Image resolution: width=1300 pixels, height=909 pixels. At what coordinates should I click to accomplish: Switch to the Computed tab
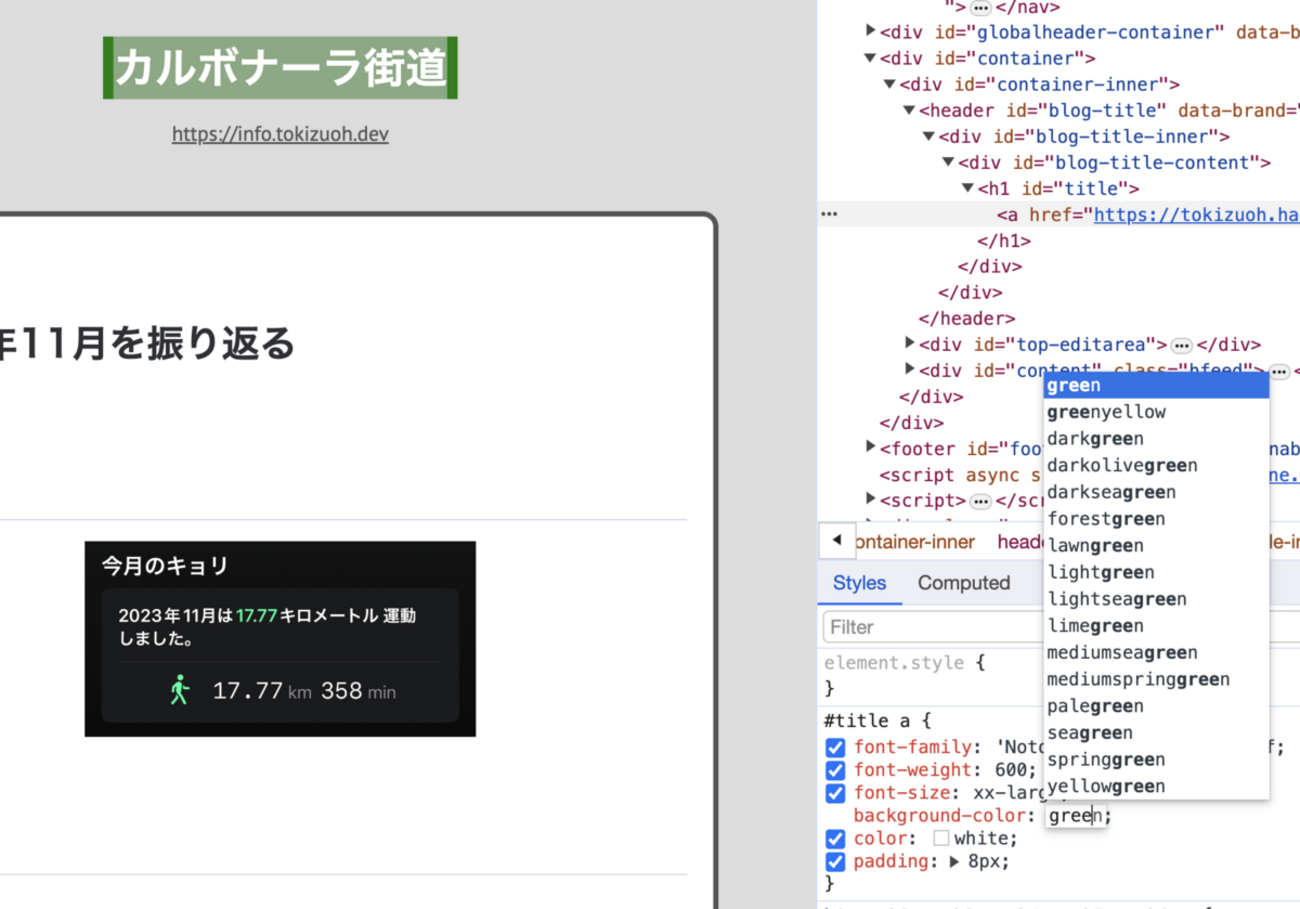coord(963,583)
